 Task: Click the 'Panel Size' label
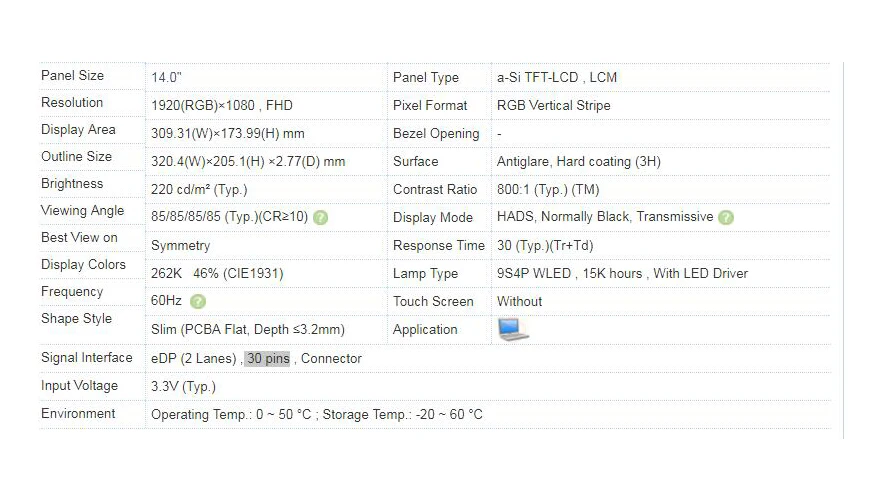(72, 76)
